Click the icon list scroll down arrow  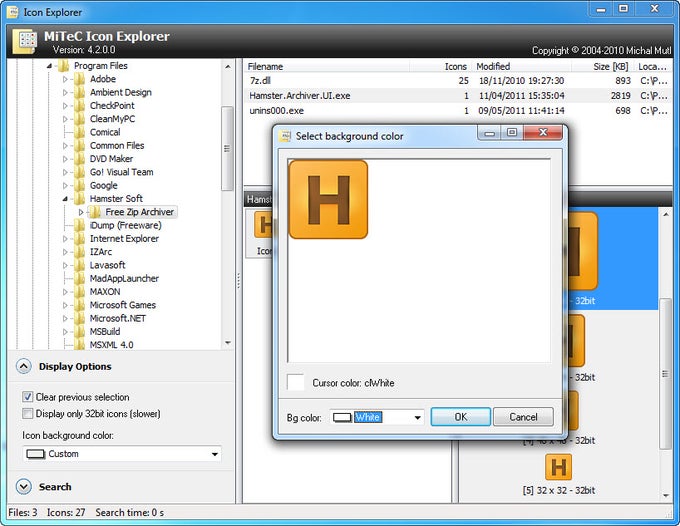(x=665, y=495)
